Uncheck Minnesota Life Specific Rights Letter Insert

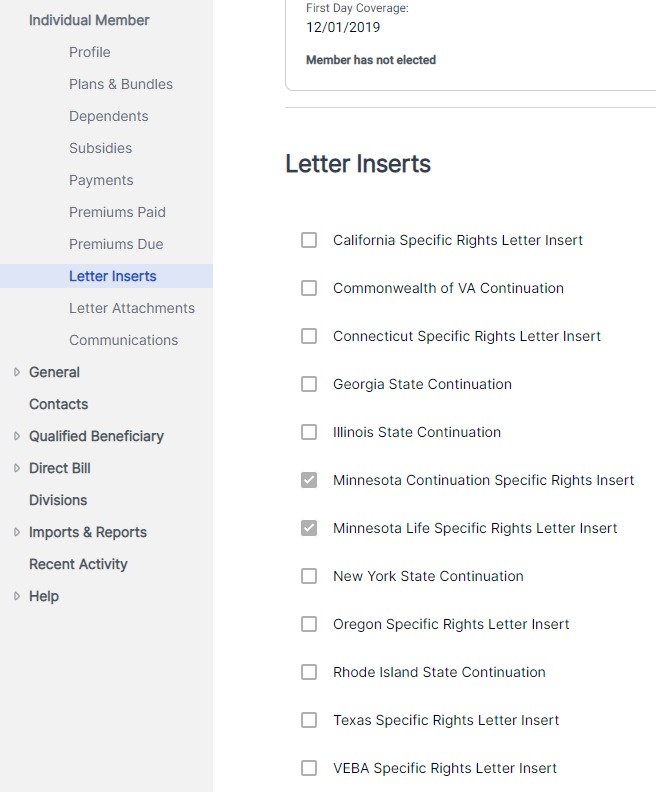pos(309,528)
